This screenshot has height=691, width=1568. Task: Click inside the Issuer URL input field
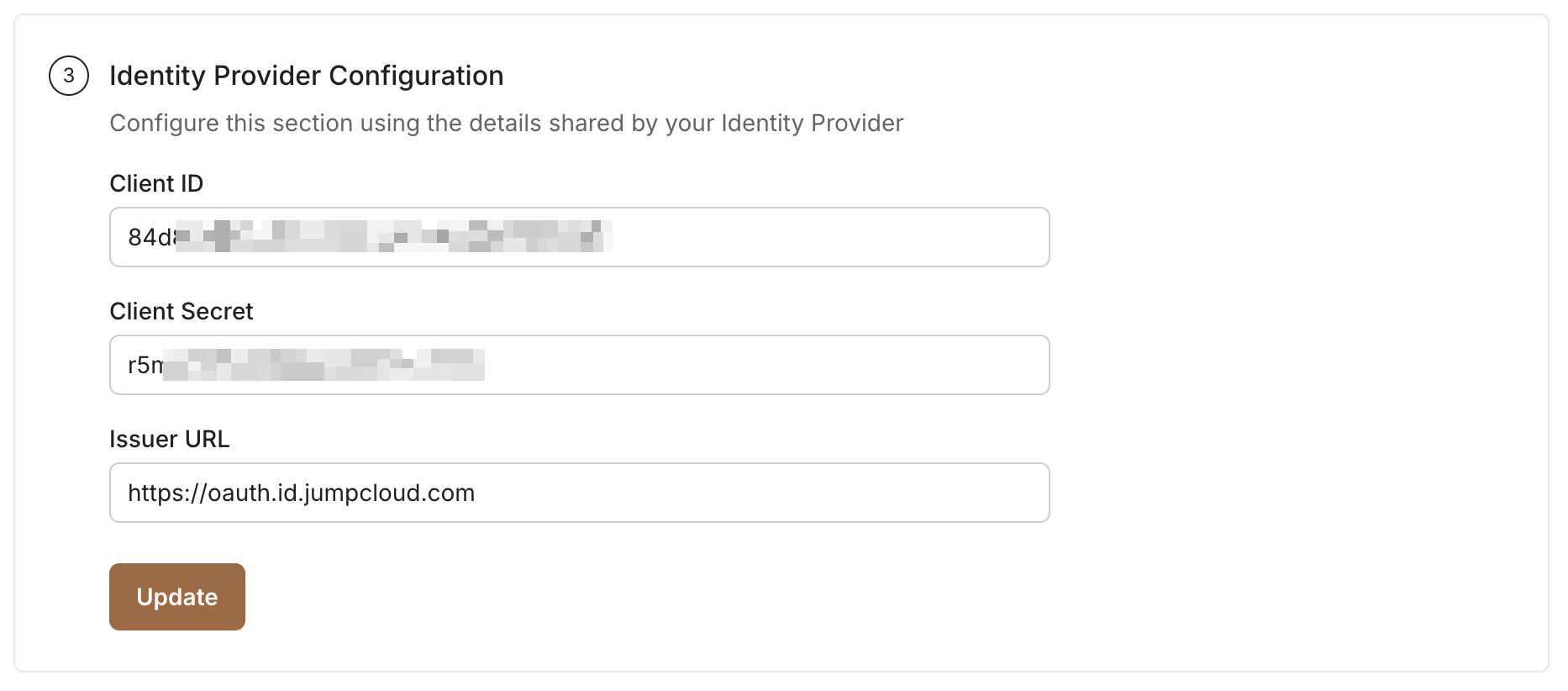coord(578,493)
